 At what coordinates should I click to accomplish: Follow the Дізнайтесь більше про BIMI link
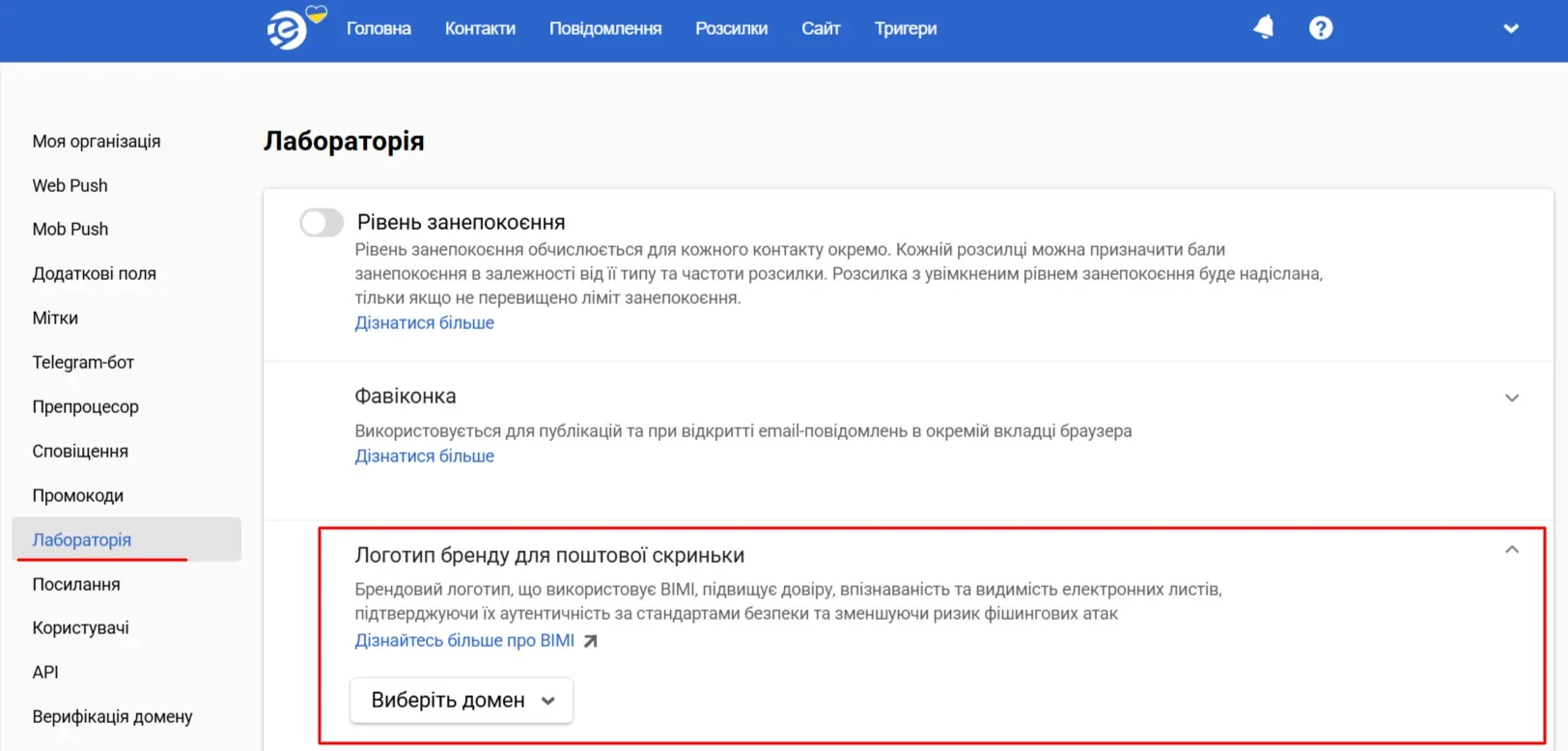point(463,641)
